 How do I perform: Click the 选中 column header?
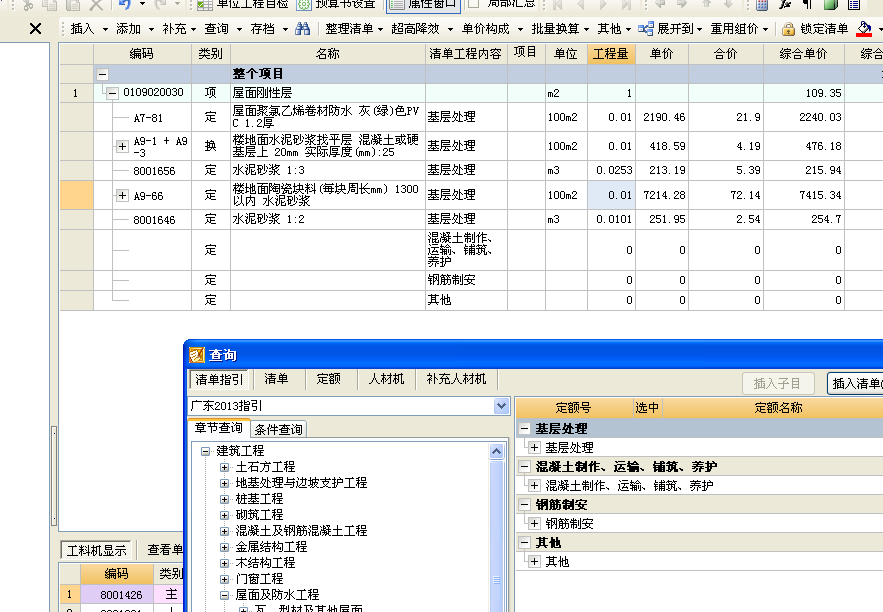[647, 408]
